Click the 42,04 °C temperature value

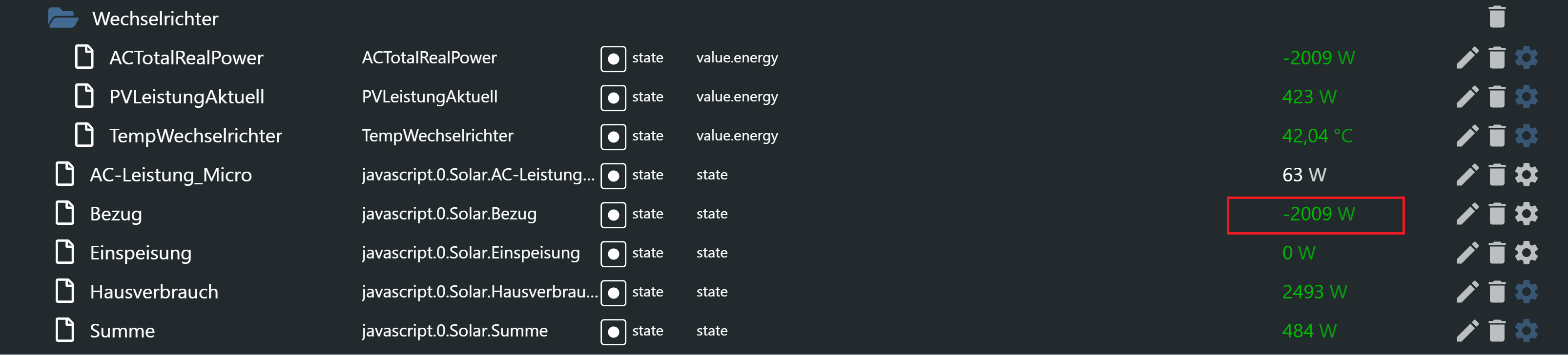coord(1317,136)
